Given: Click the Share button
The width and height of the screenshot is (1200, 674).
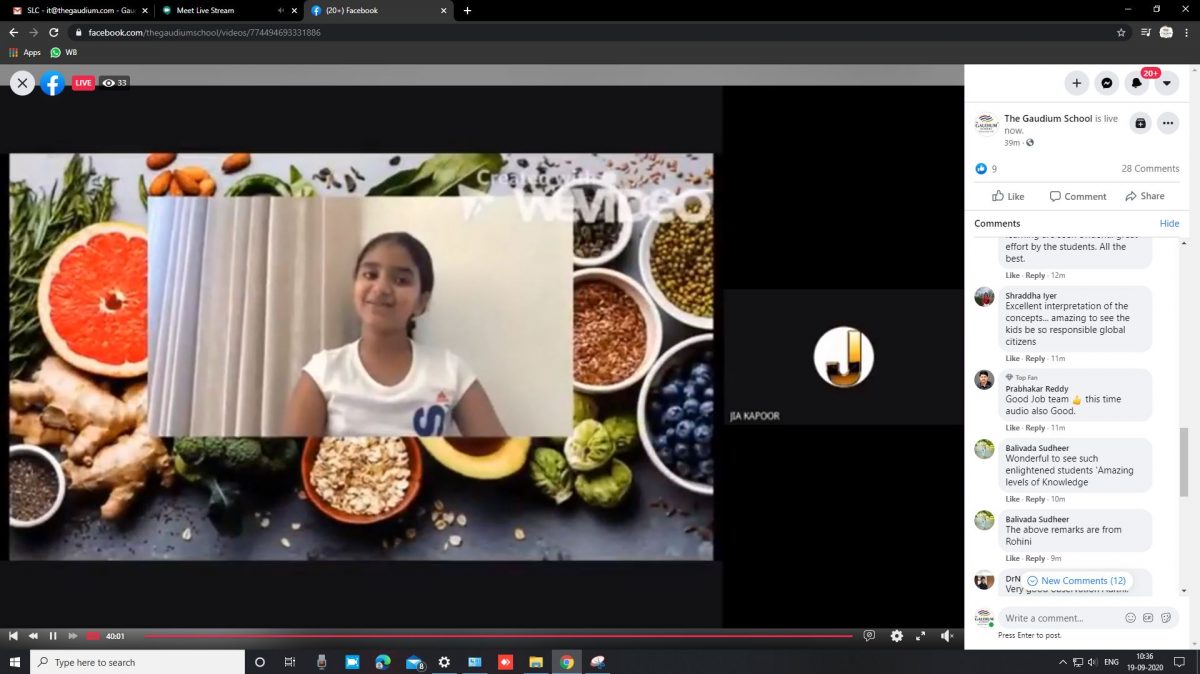Looking at the screenshot, I should pyautogui.click(x=1144, y=196).
